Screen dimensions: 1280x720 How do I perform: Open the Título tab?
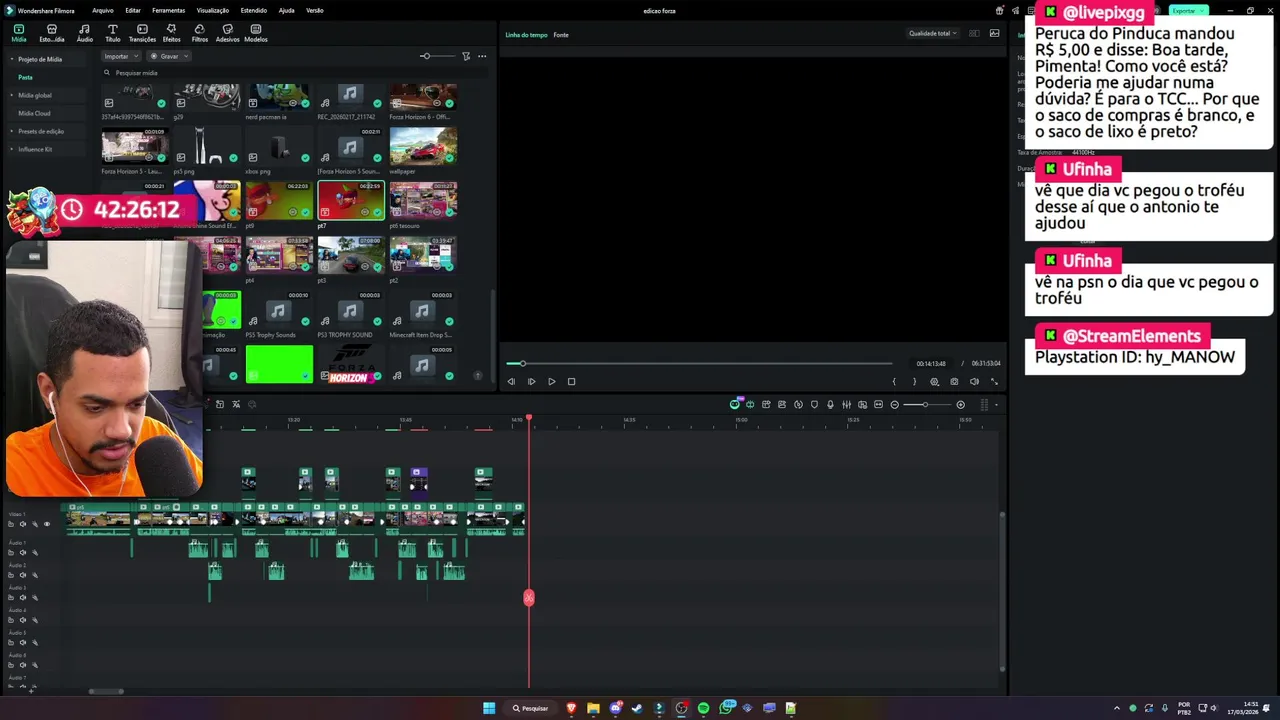(112, 33)
